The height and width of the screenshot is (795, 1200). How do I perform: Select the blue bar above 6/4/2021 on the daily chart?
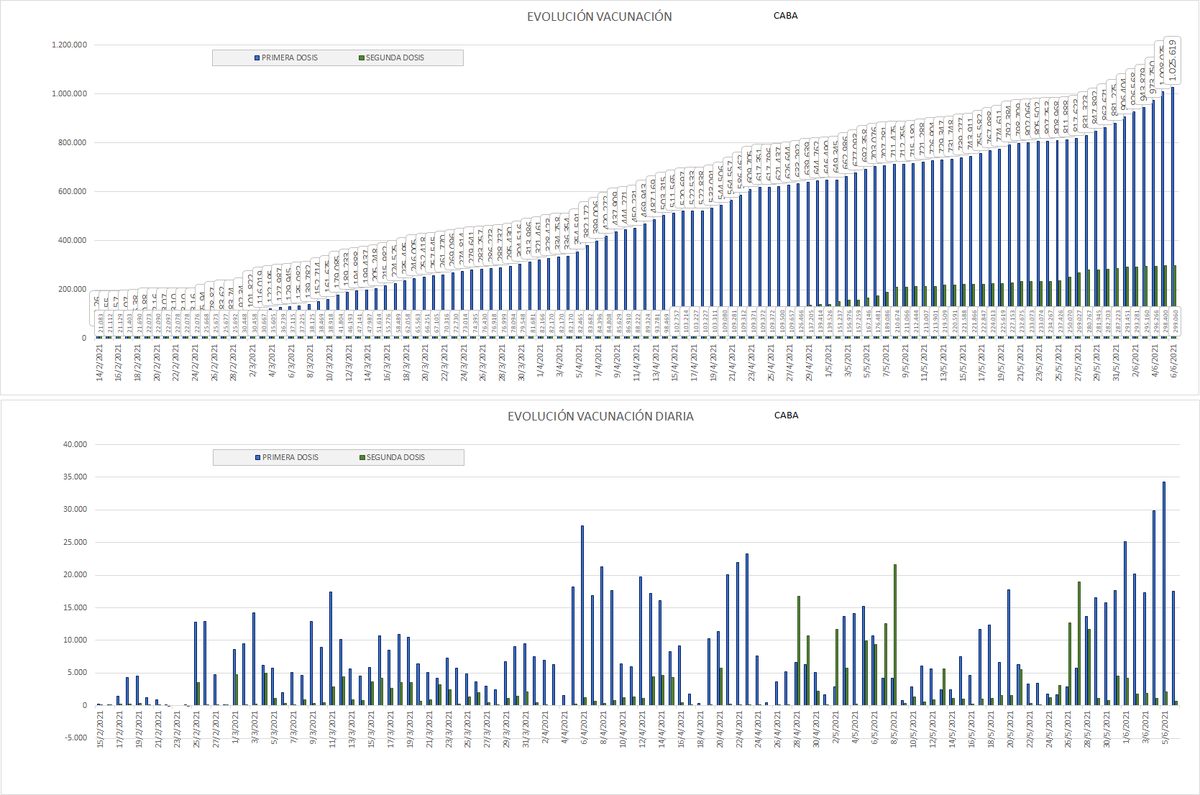(582, 615)
